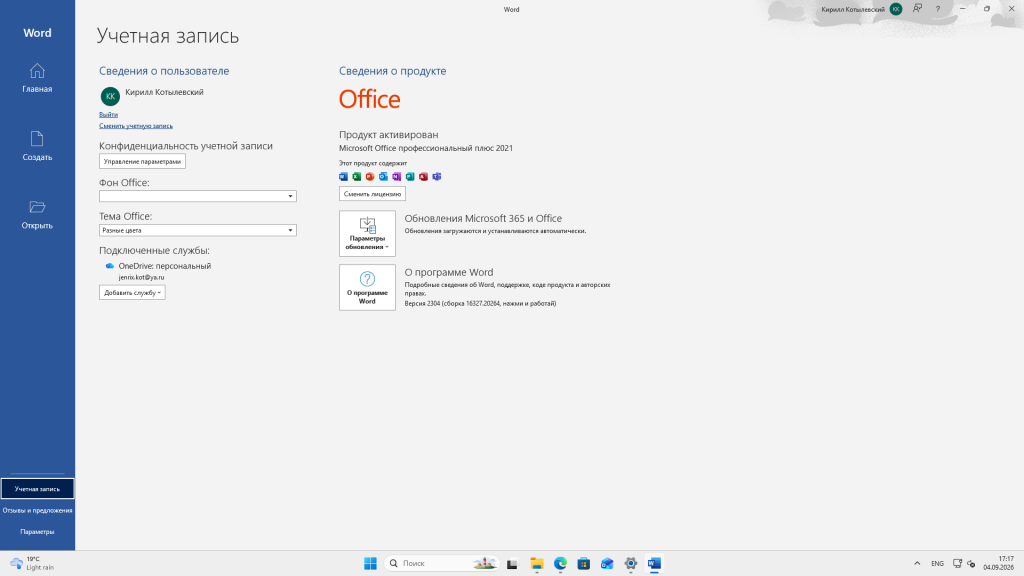The width and height of the screenshot is (1024, 576).
Task: Open Microsoft Store from the taskbar
Action: click(x=584, y=563)
